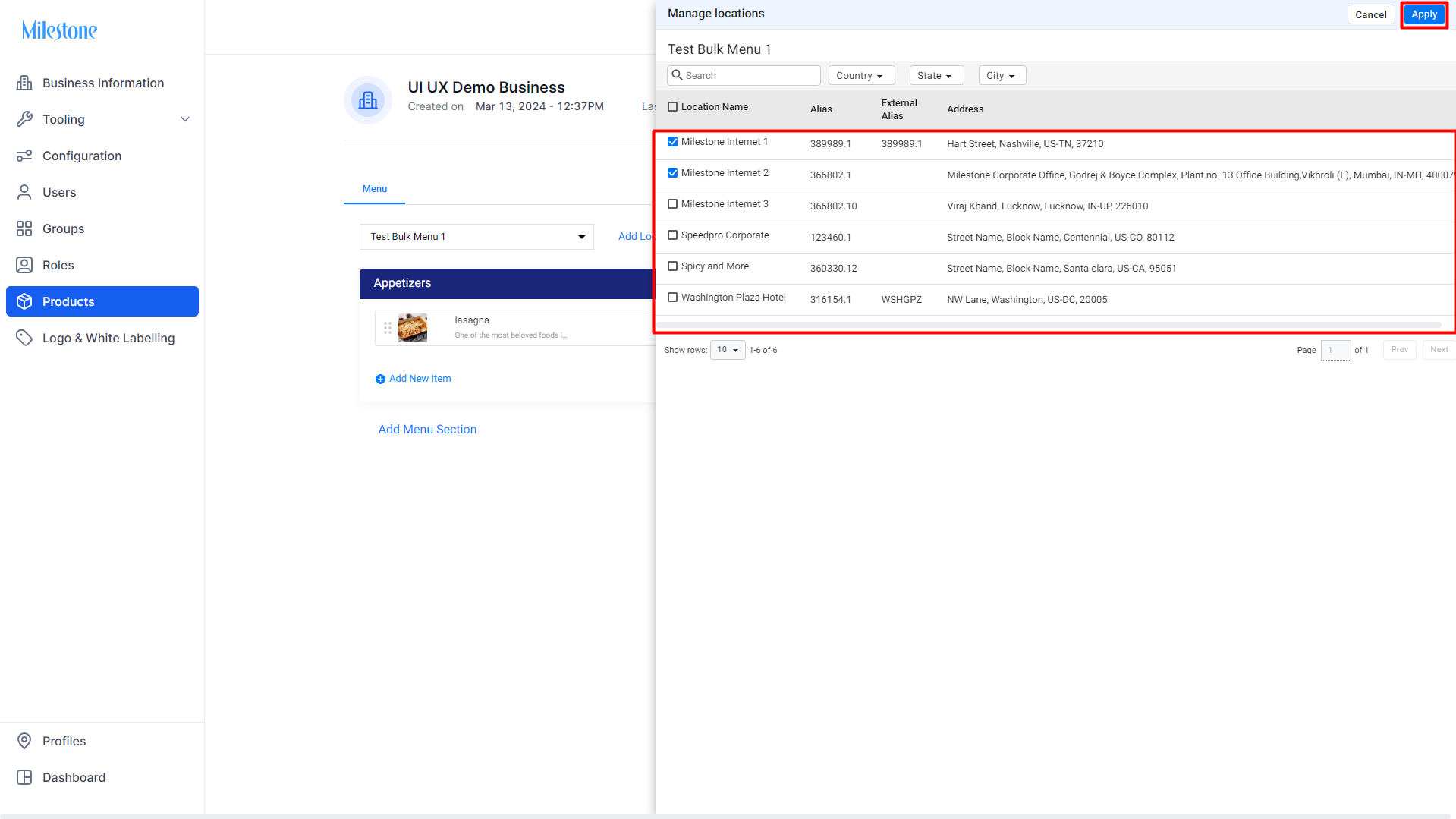Open the Test Bulk Menu 1 dropdown
The width and height of the screenshot is (1456, 819).
point(476,237)
